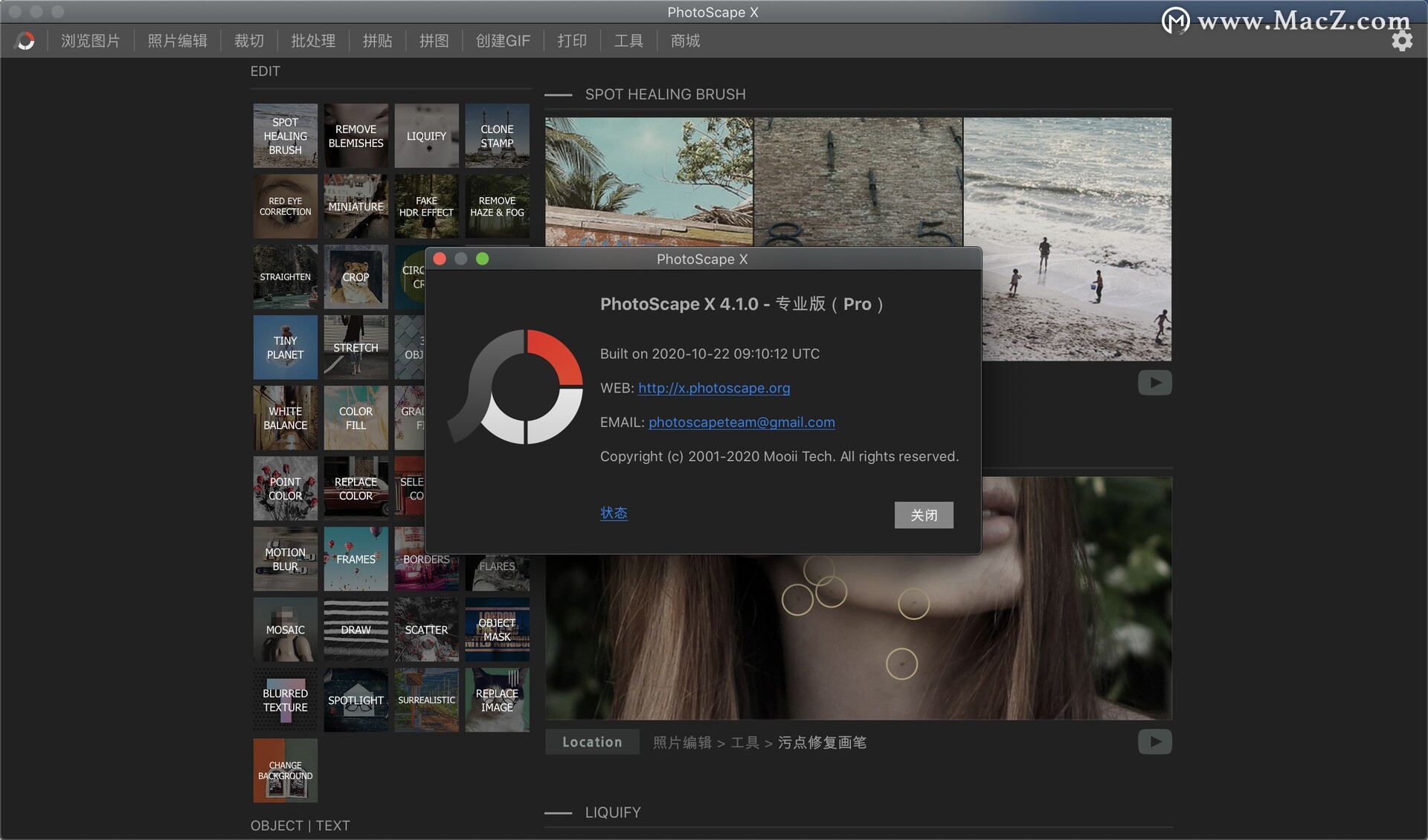Visit the x.photoscape.org web link

(x=714, y=388)
